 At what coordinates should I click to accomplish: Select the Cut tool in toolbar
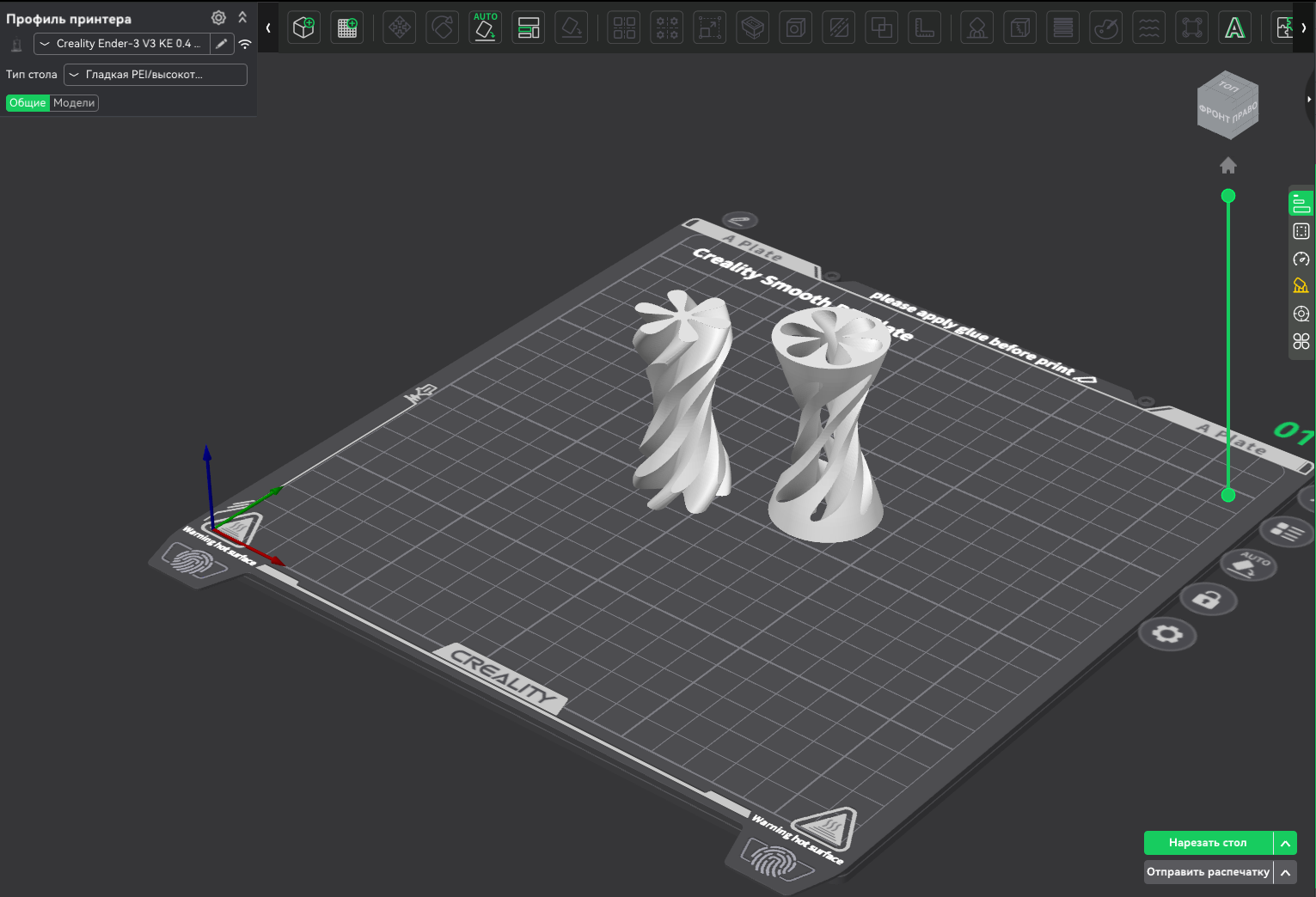[839, 27]
